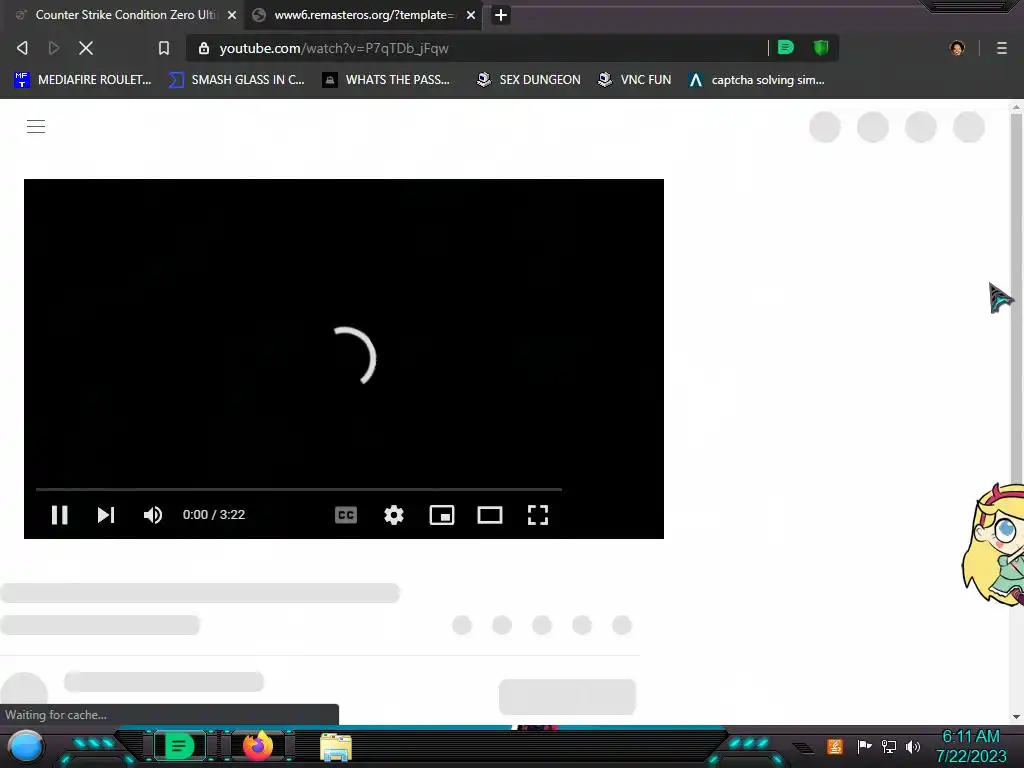Click the Star Butterfly desktop mascot

[993, 544]
